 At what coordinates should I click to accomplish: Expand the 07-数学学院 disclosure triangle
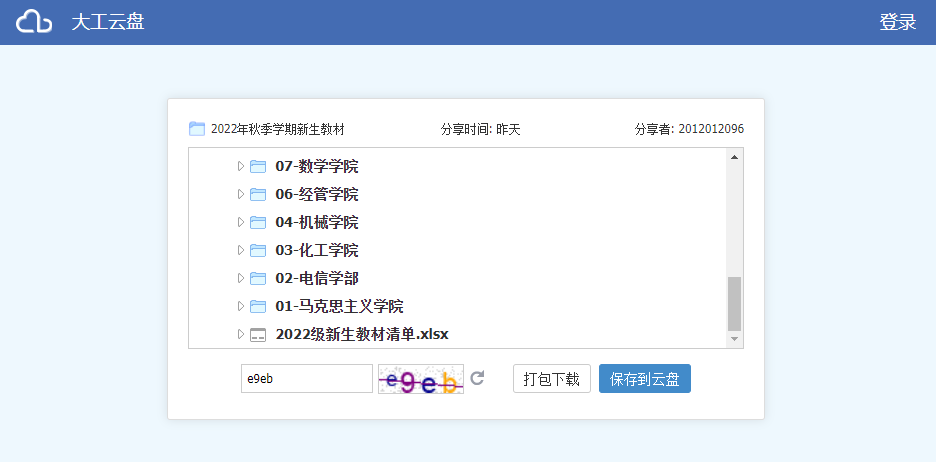point(240,166)
